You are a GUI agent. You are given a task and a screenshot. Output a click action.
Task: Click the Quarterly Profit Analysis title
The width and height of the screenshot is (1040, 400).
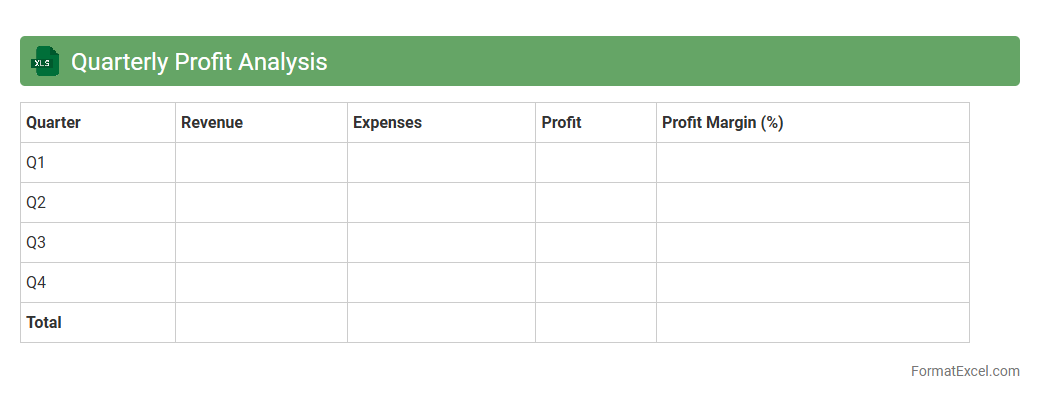[x=199, y=62]
